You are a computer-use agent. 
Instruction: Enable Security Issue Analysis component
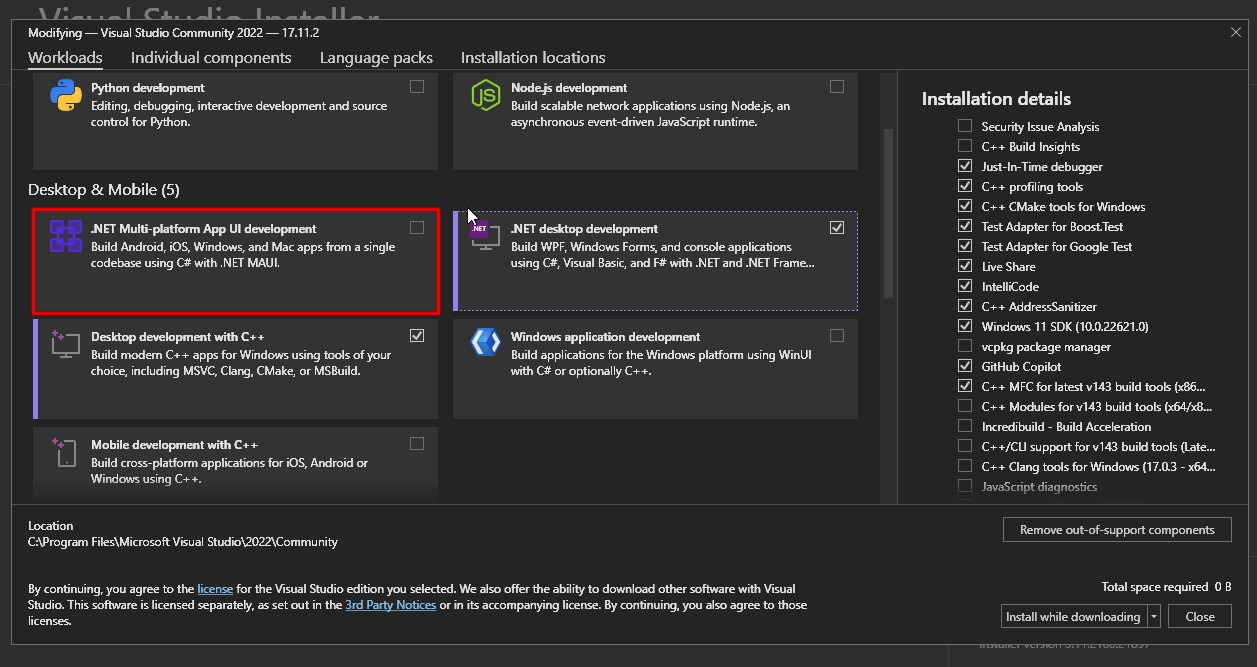tap(965, 126)
